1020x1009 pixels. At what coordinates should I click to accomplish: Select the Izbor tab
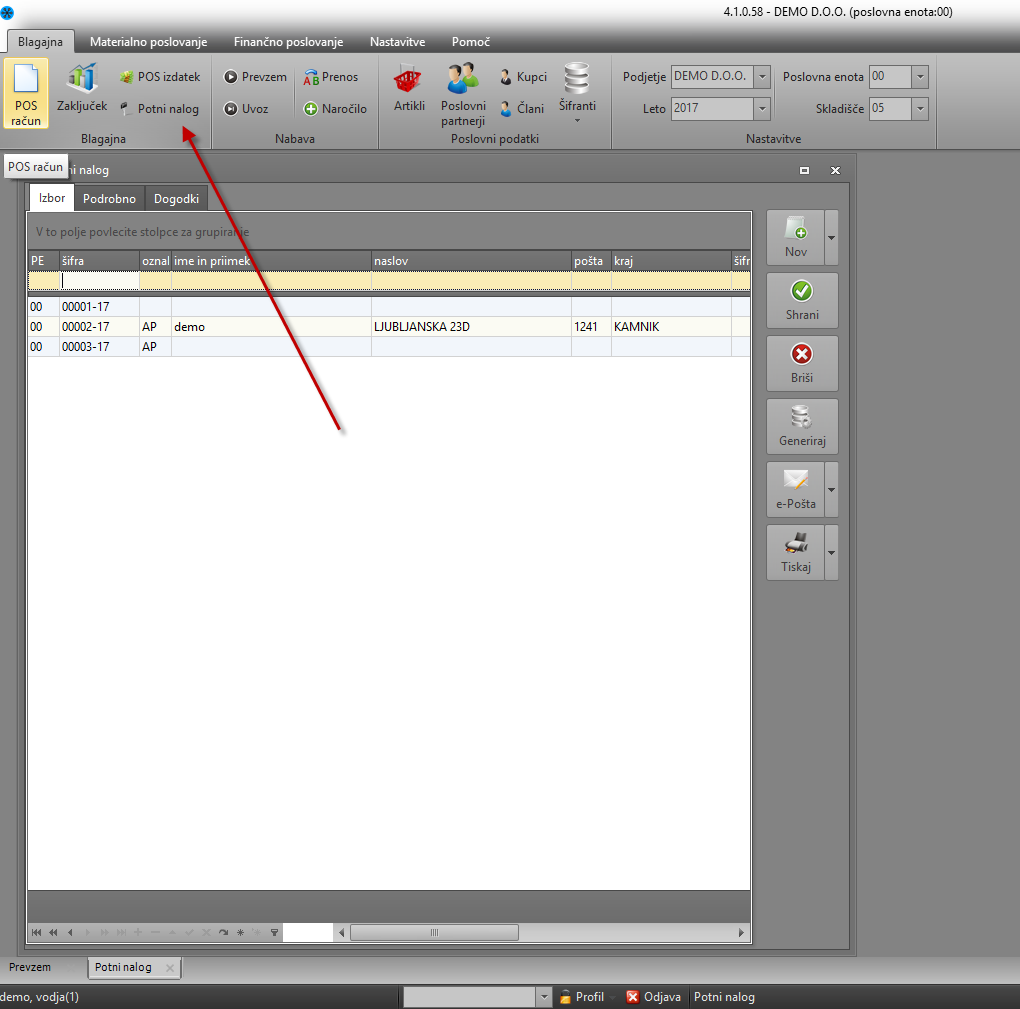click(x=52, y=198)
